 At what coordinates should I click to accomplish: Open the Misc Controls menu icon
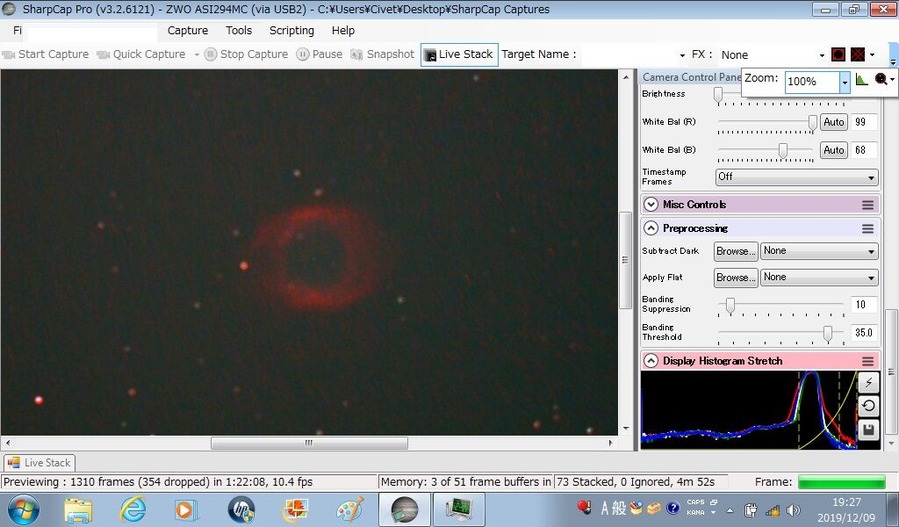[x=867, y=205]
